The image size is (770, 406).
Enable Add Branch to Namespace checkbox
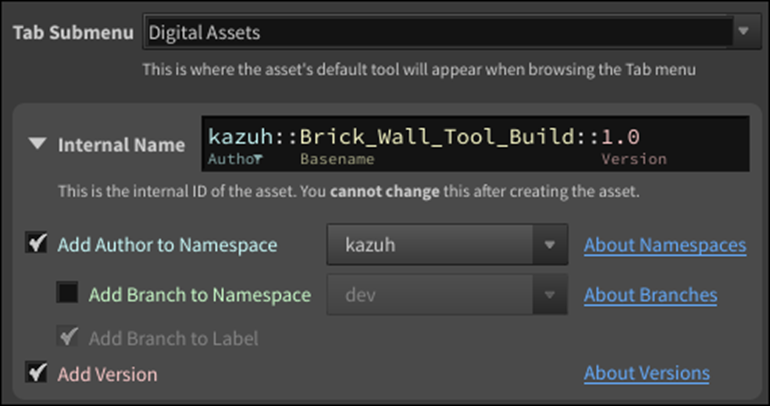67,294
